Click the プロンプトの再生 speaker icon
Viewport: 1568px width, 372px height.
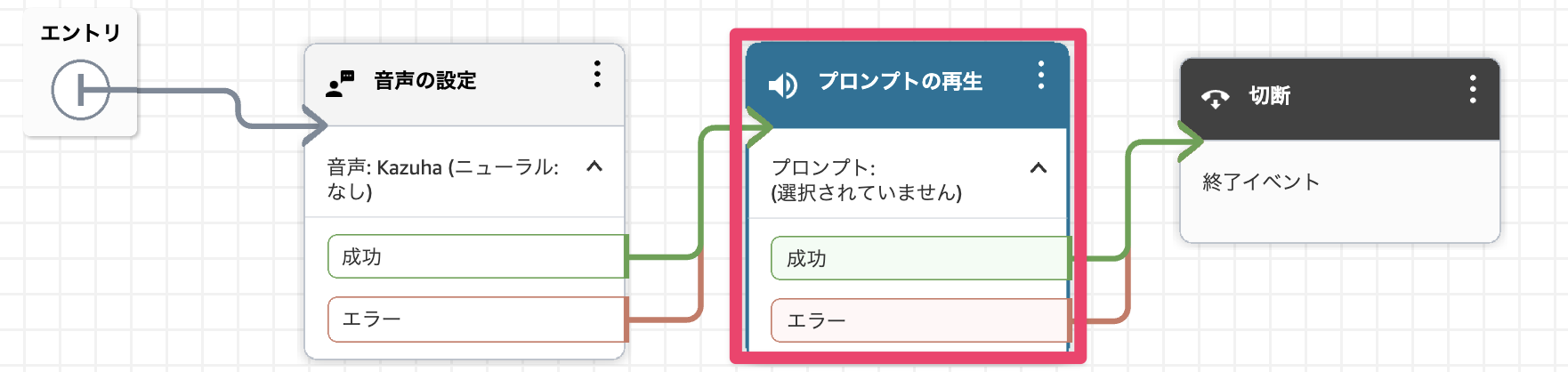point(782,85)
